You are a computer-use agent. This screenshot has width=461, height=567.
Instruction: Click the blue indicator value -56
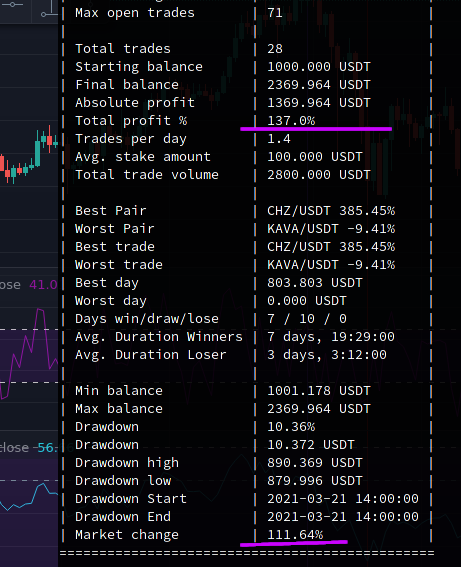click(46, 448)
